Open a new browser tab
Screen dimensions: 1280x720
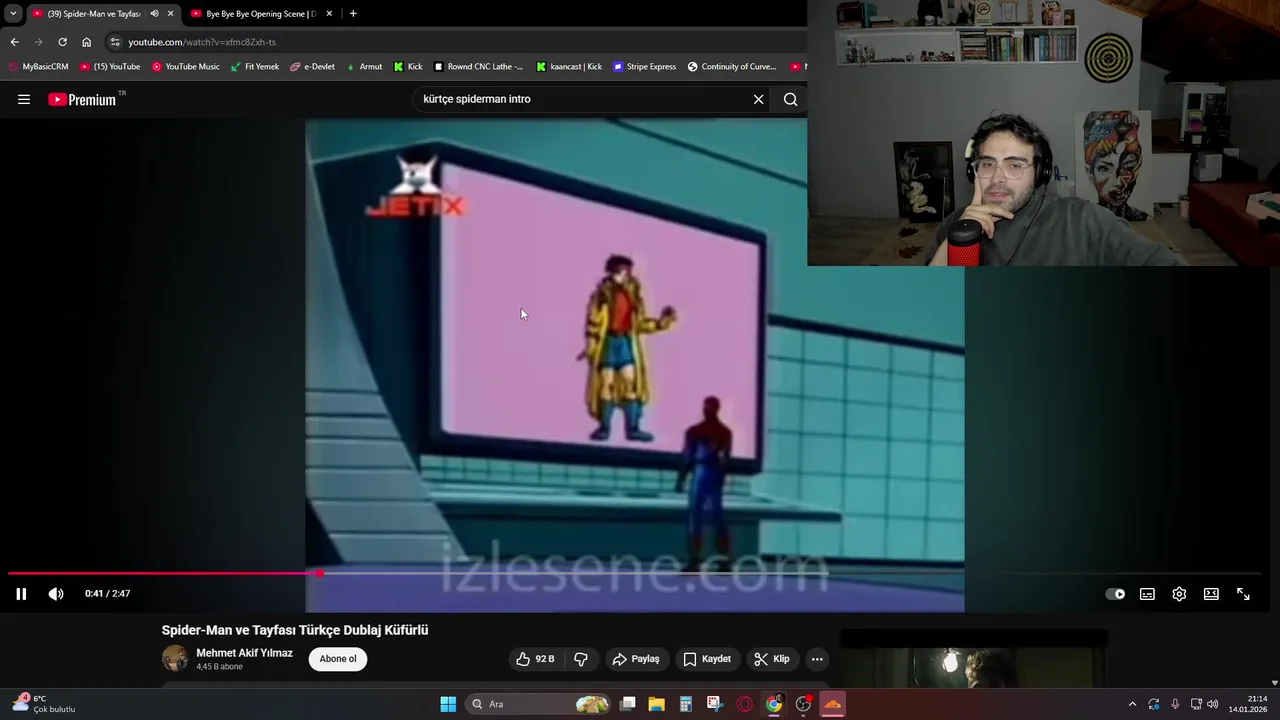353,14
